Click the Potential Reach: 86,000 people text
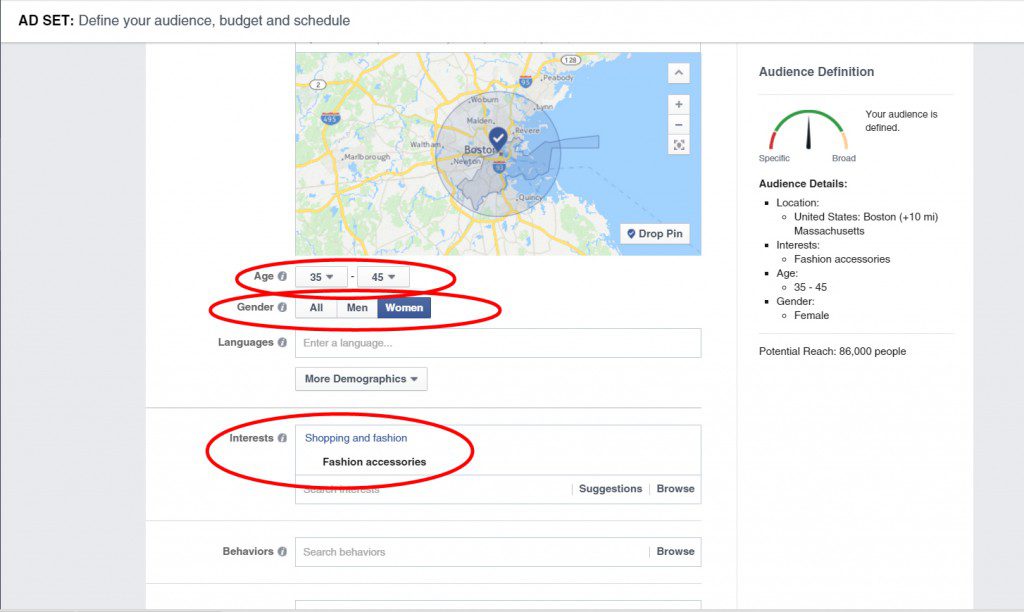The width and height of the screenshot is (1024, 612). pyautogui.click(x=833, y=351)
